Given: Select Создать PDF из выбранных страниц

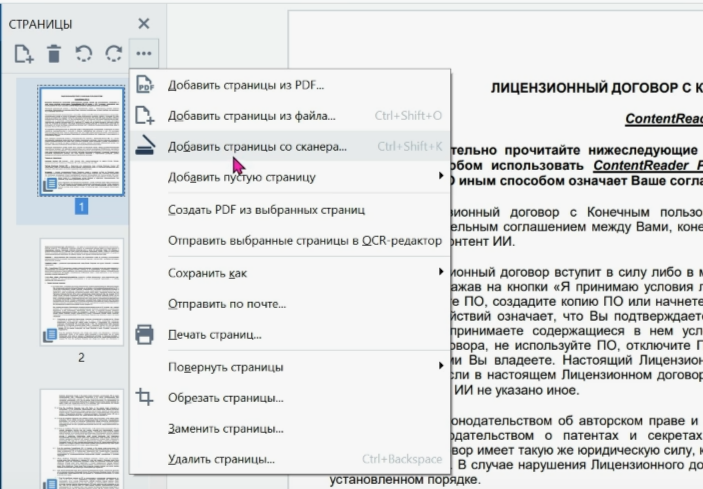Looking at the screenshot, I should tap(290, 210).
